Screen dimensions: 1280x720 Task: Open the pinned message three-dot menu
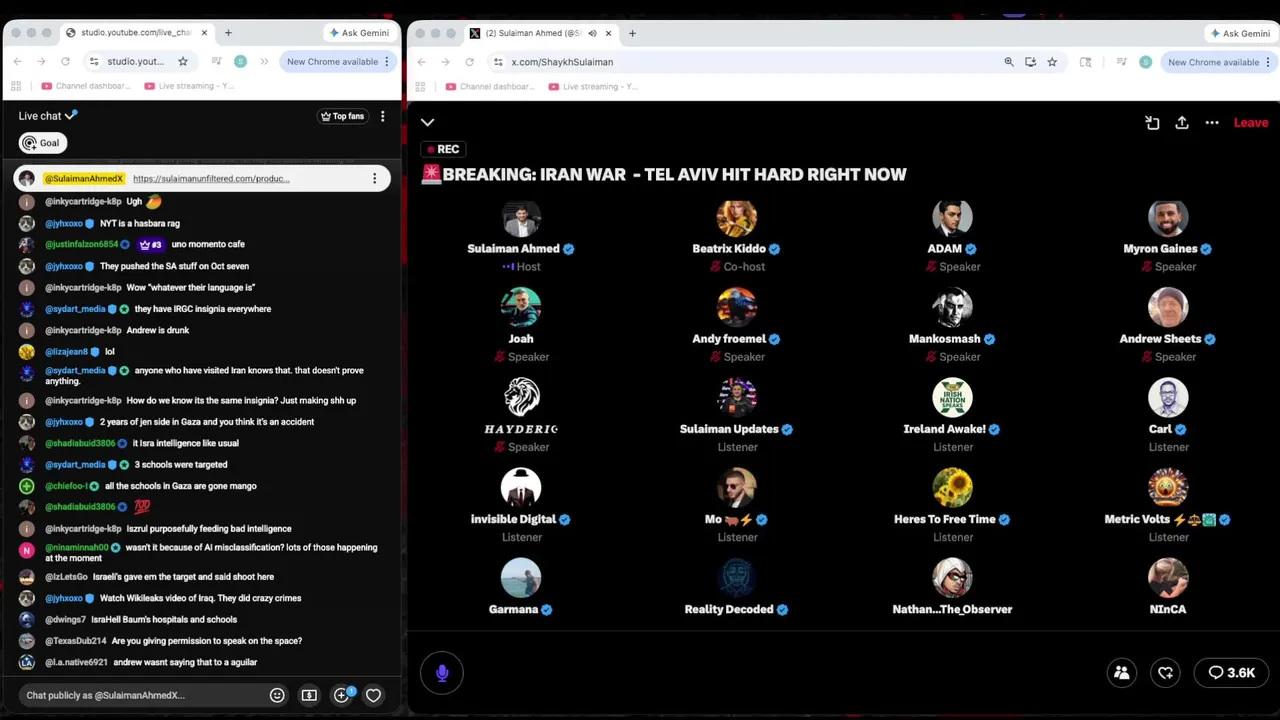(x=375, y=179)
